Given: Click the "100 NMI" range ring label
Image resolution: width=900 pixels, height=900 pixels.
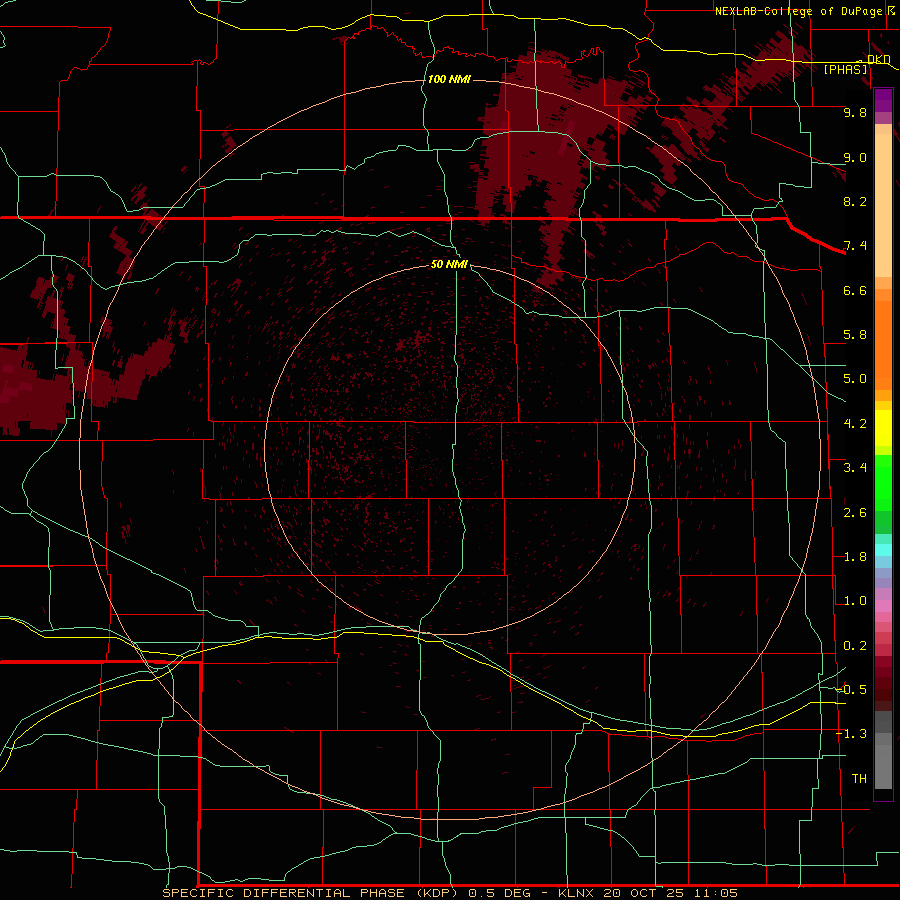Looking at the screenshot, I should [449, 79].
